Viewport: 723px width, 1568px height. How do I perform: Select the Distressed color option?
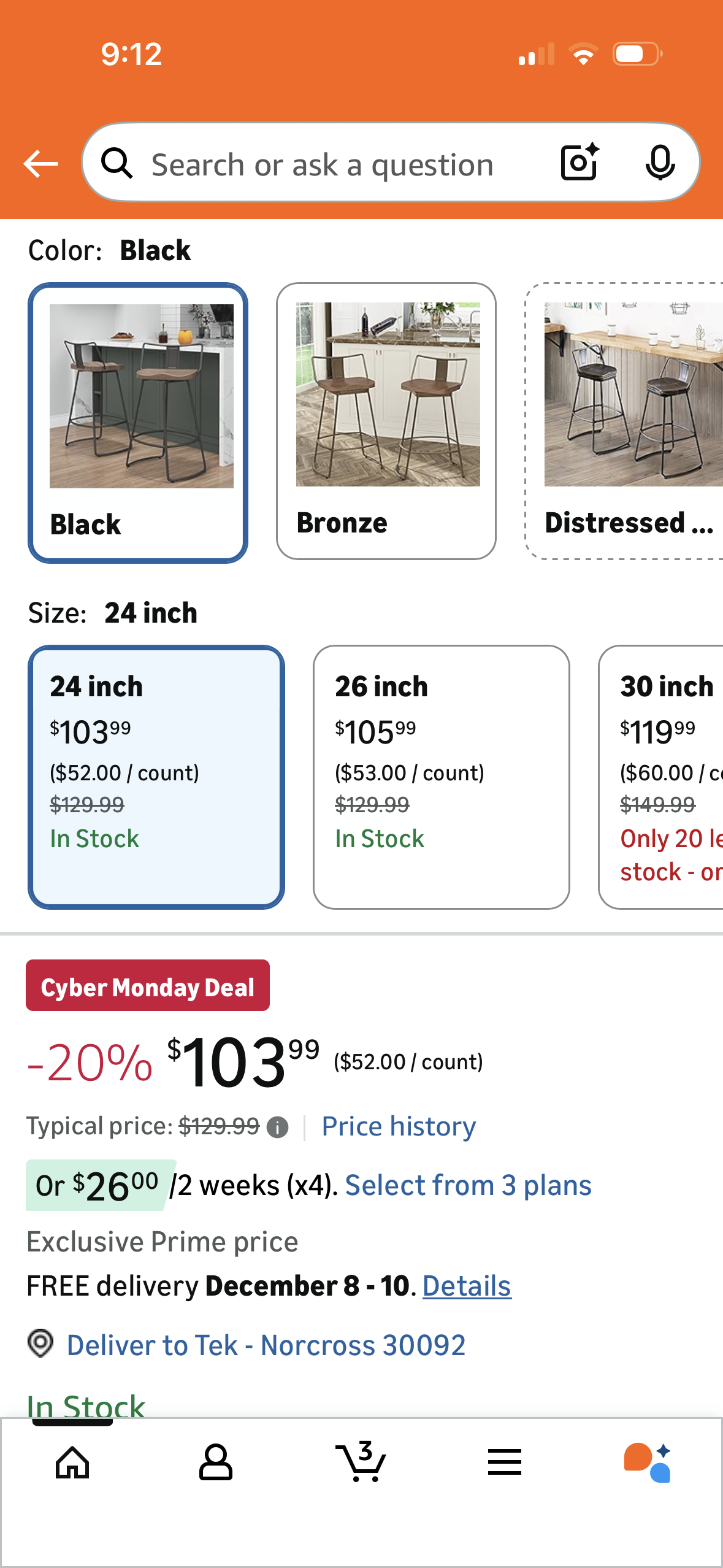625,421
